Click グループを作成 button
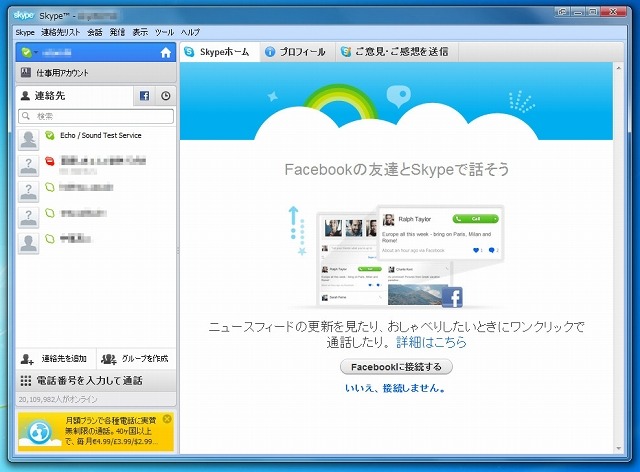The height and width of the screenshot is (472, 640). pyautogui.click(x=136, y=359)
